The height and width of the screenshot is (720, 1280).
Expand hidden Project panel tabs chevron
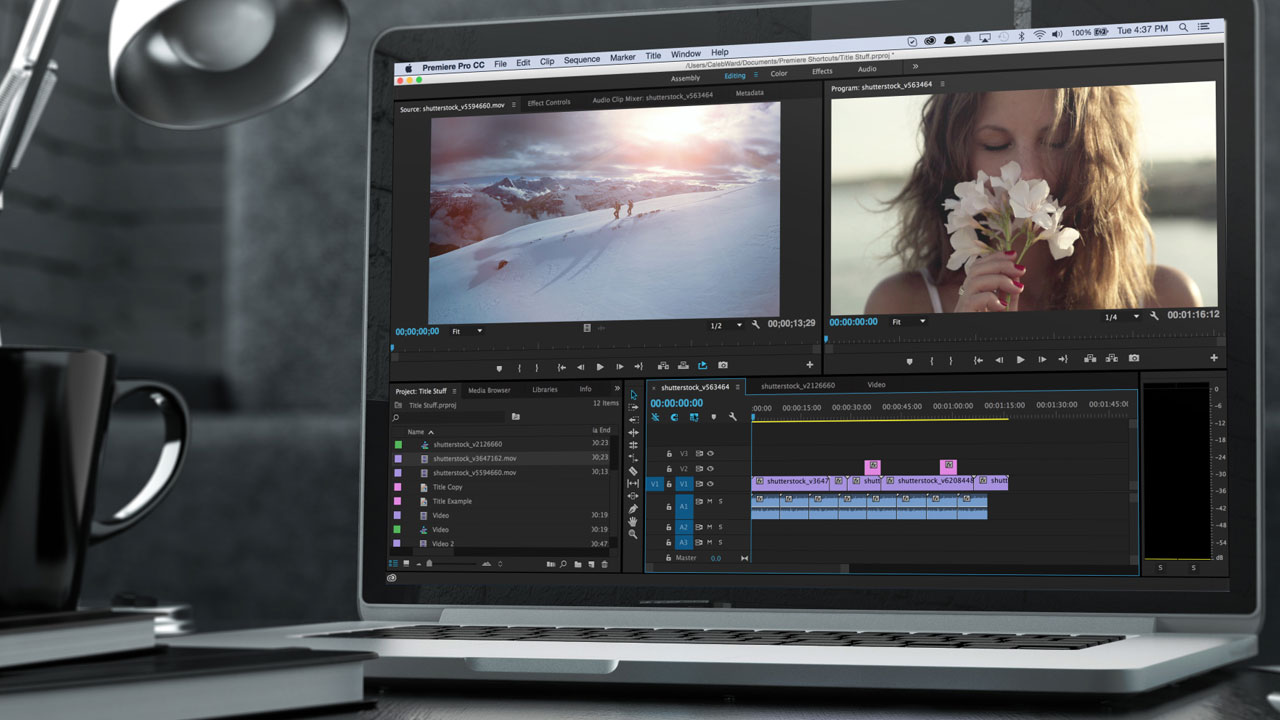point(617,389)
